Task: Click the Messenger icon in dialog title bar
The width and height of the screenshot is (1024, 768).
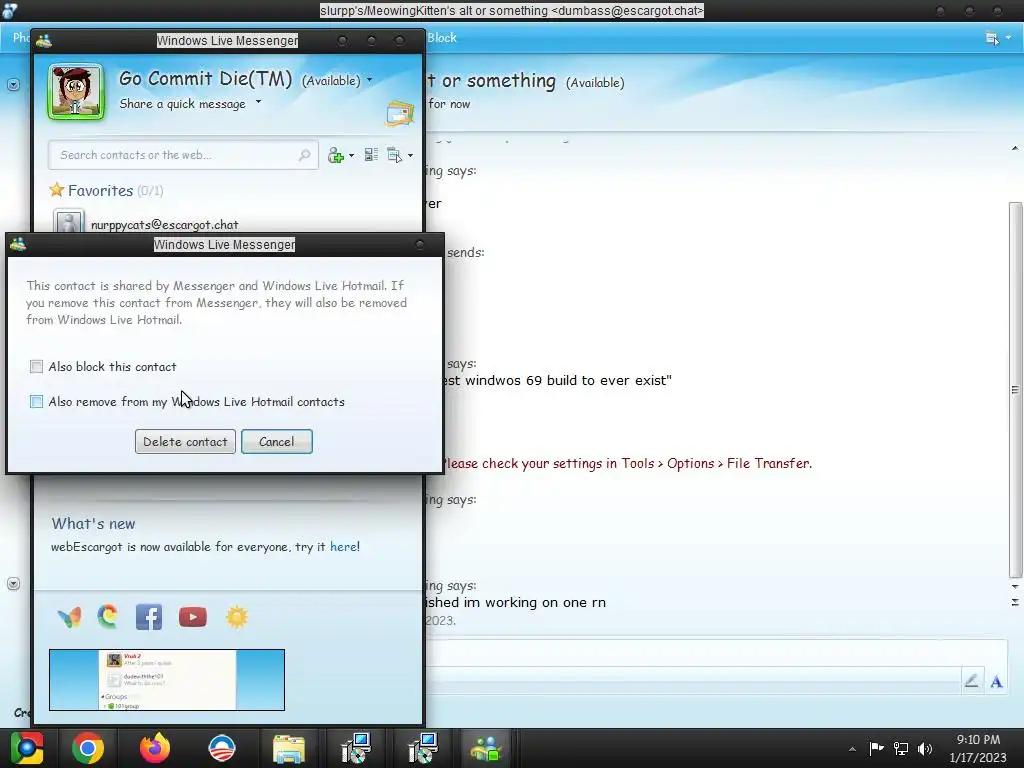Action: 18,244
